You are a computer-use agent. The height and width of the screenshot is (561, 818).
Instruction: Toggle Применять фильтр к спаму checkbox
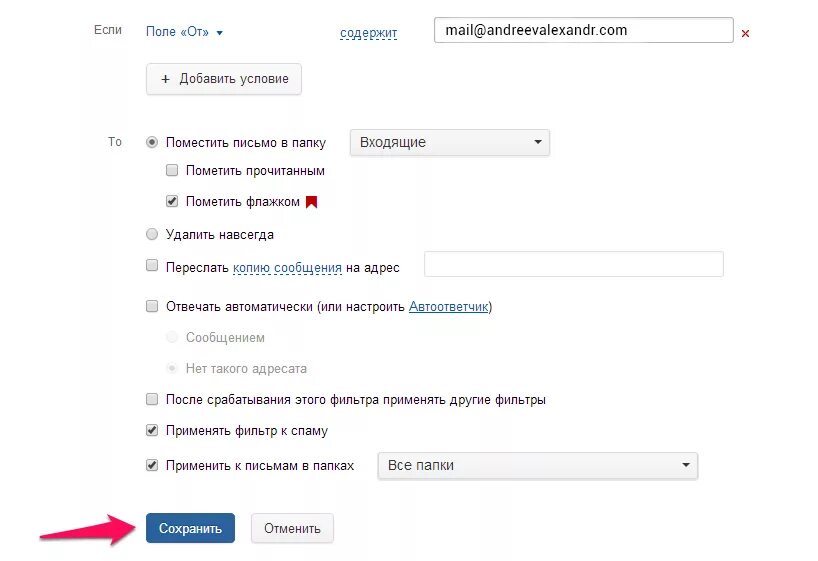(152, 431)
